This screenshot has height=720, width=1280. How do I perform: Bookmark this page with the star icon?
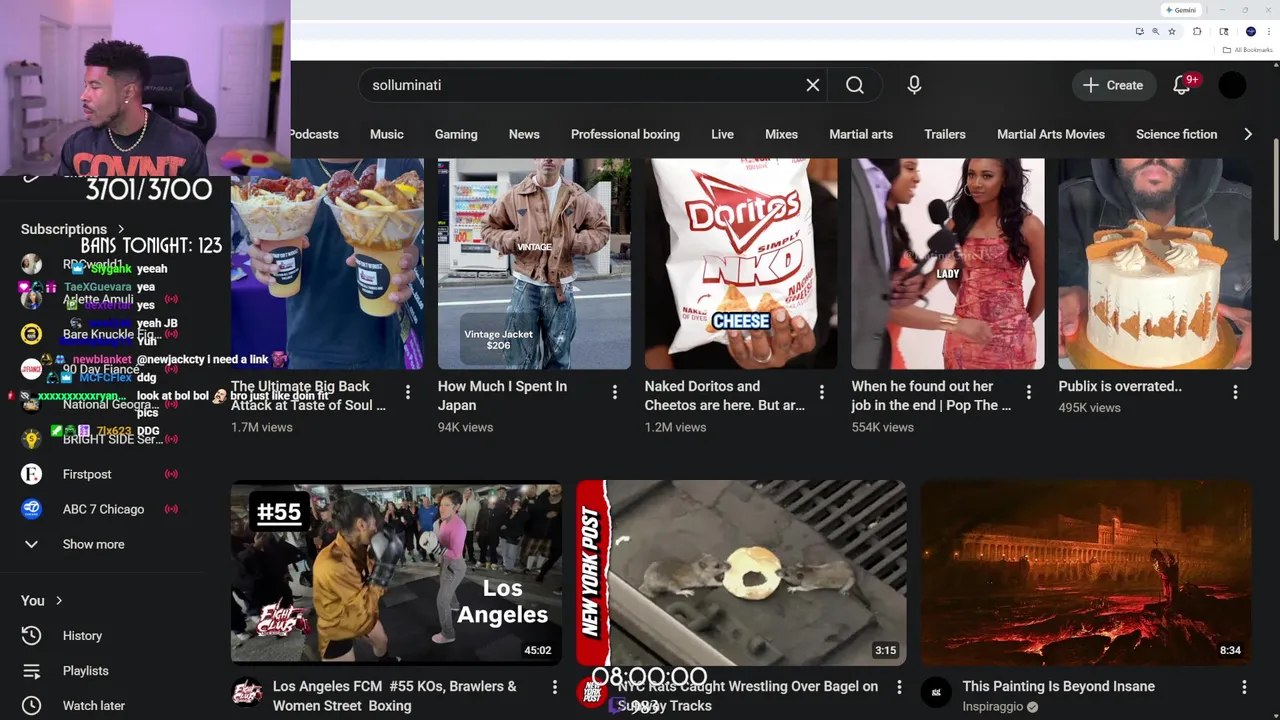point(1172,32)
